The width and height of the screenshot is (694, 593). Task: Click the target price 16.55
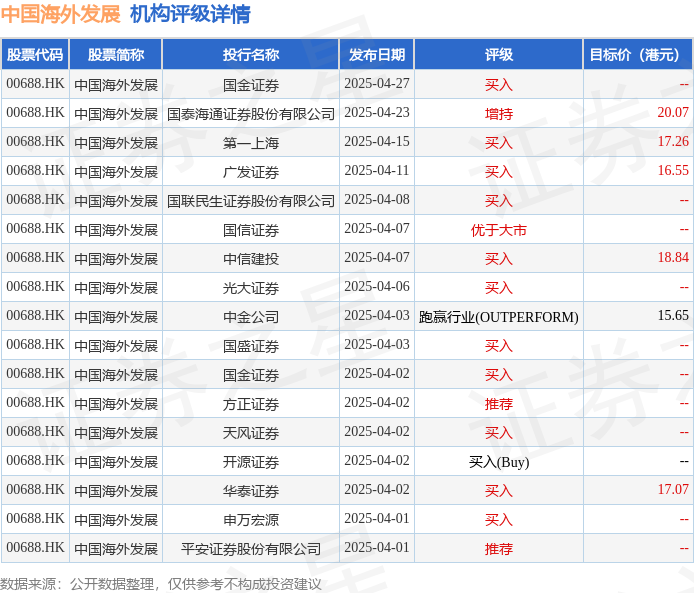pyautogui.click(x=673, y=171)
